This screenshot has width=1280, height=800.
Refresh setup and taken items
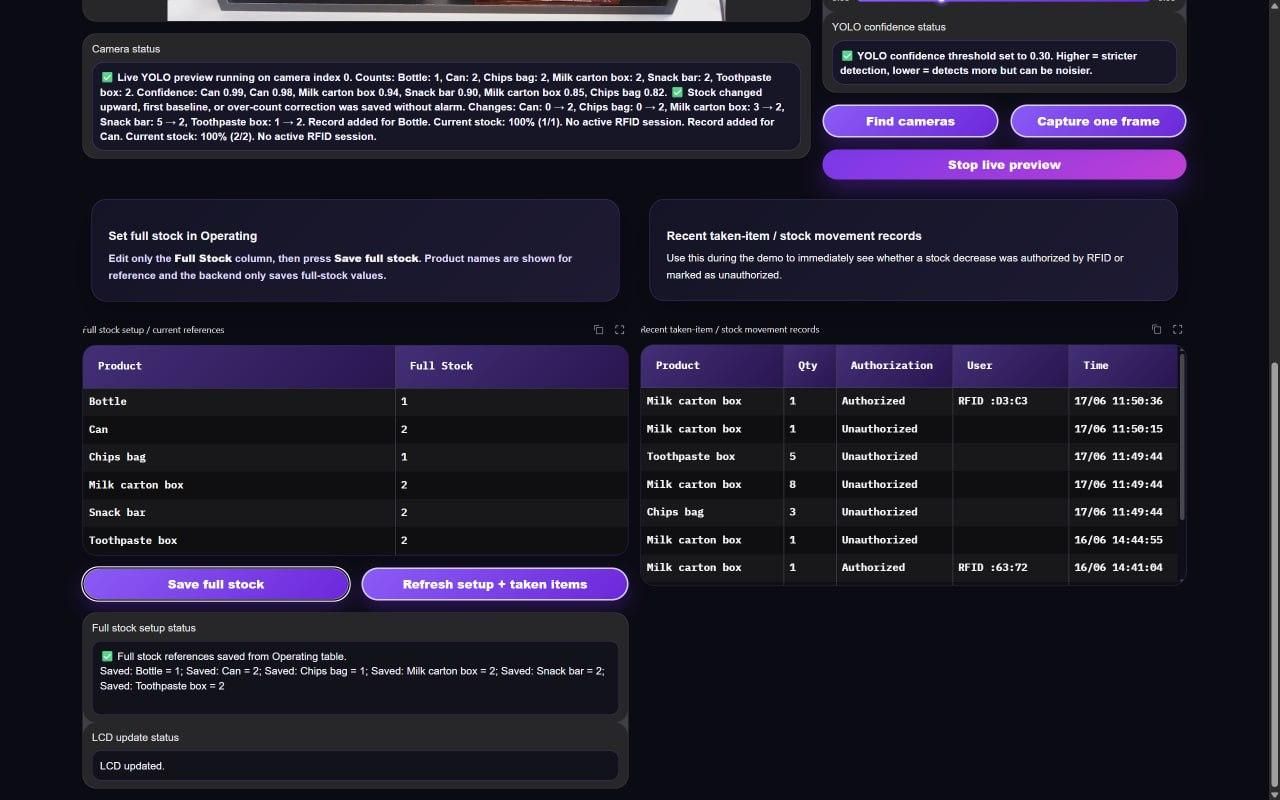pyautogui.click(x=495, y=584)
